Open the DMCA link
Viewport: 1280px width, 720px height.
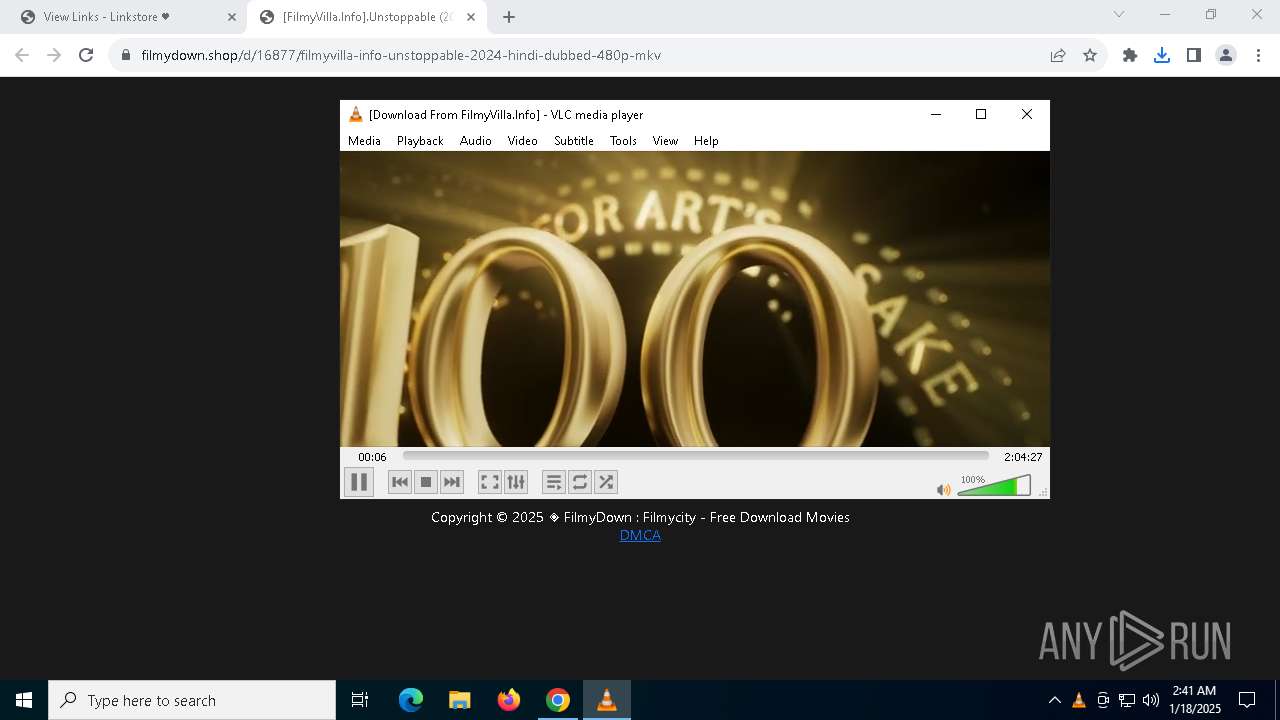click(640, 535)
